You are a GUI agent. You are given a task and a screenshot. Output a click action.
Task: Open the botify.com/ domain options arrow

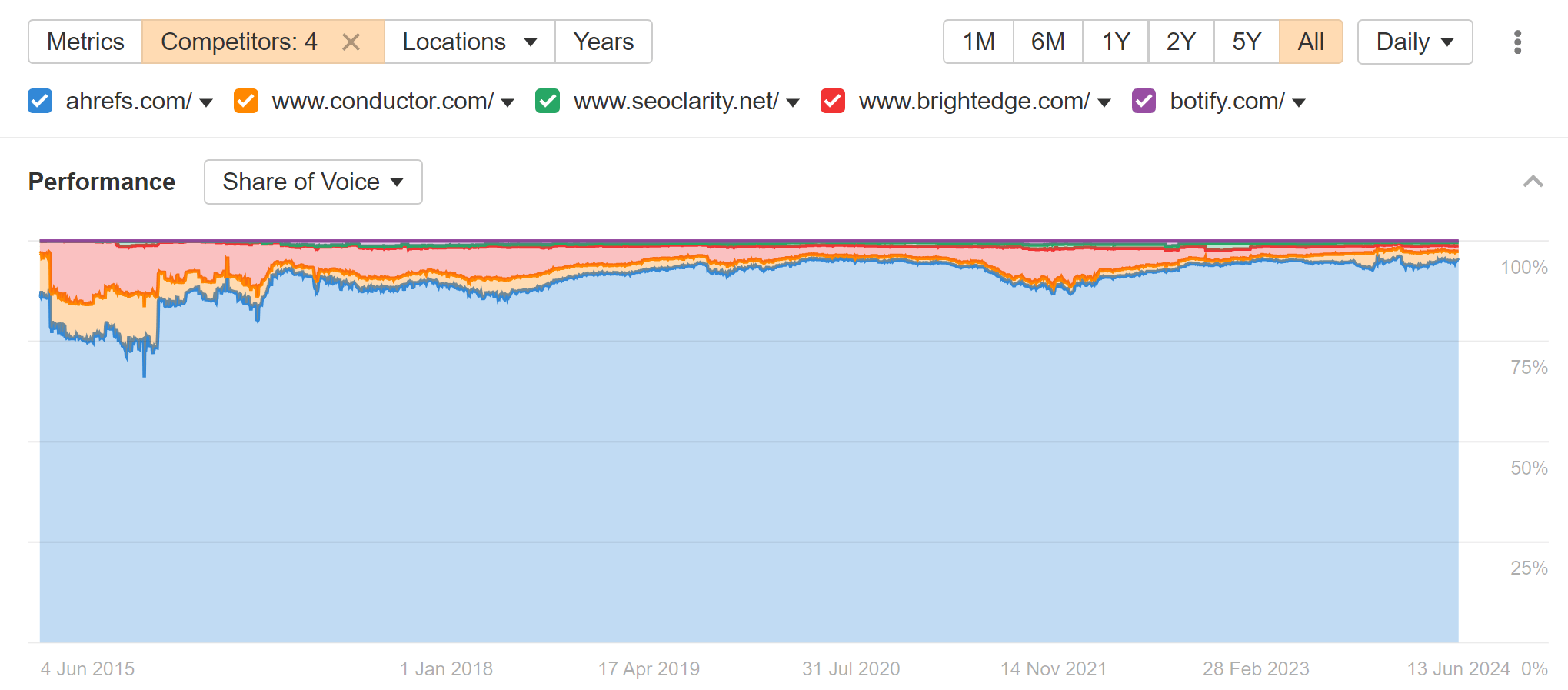pyautogui.click(x=1298, y=102)
